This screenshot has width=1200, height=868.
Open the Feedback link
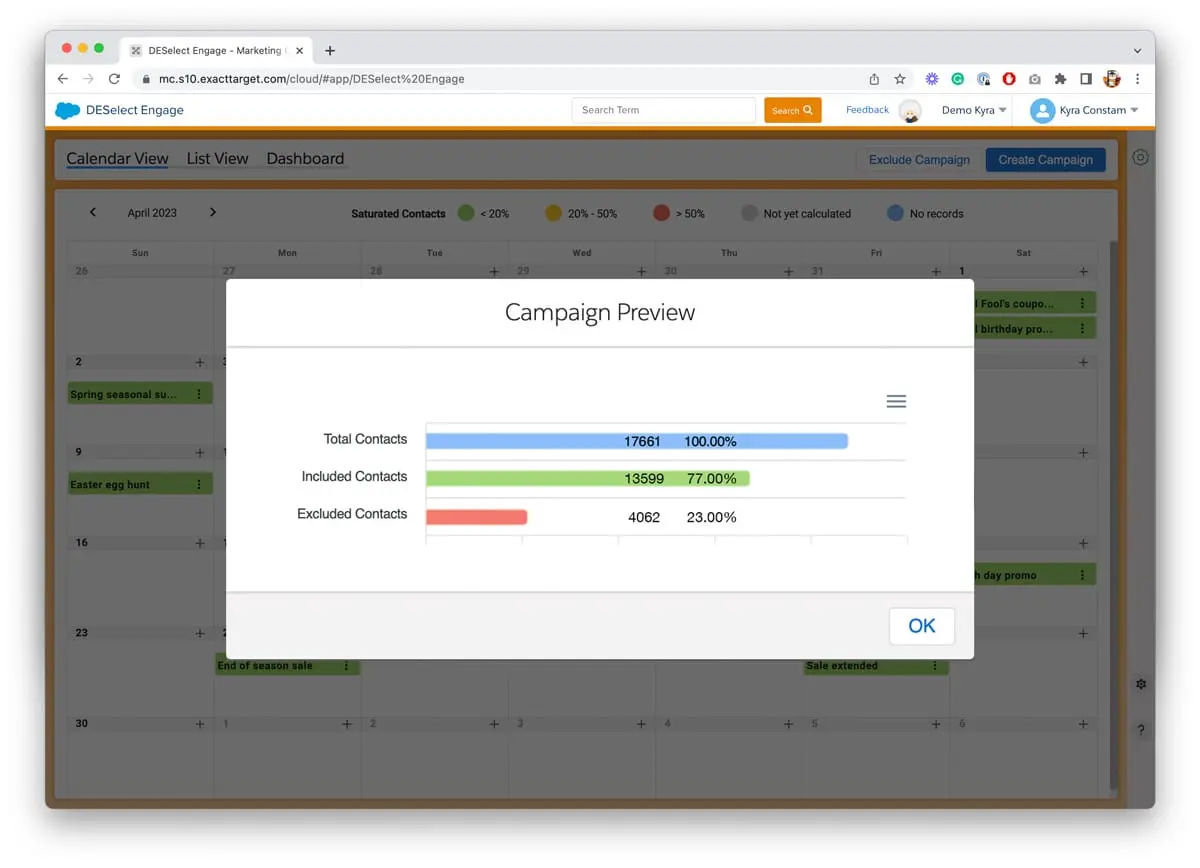pyautogui.click(x=866, y=110)
